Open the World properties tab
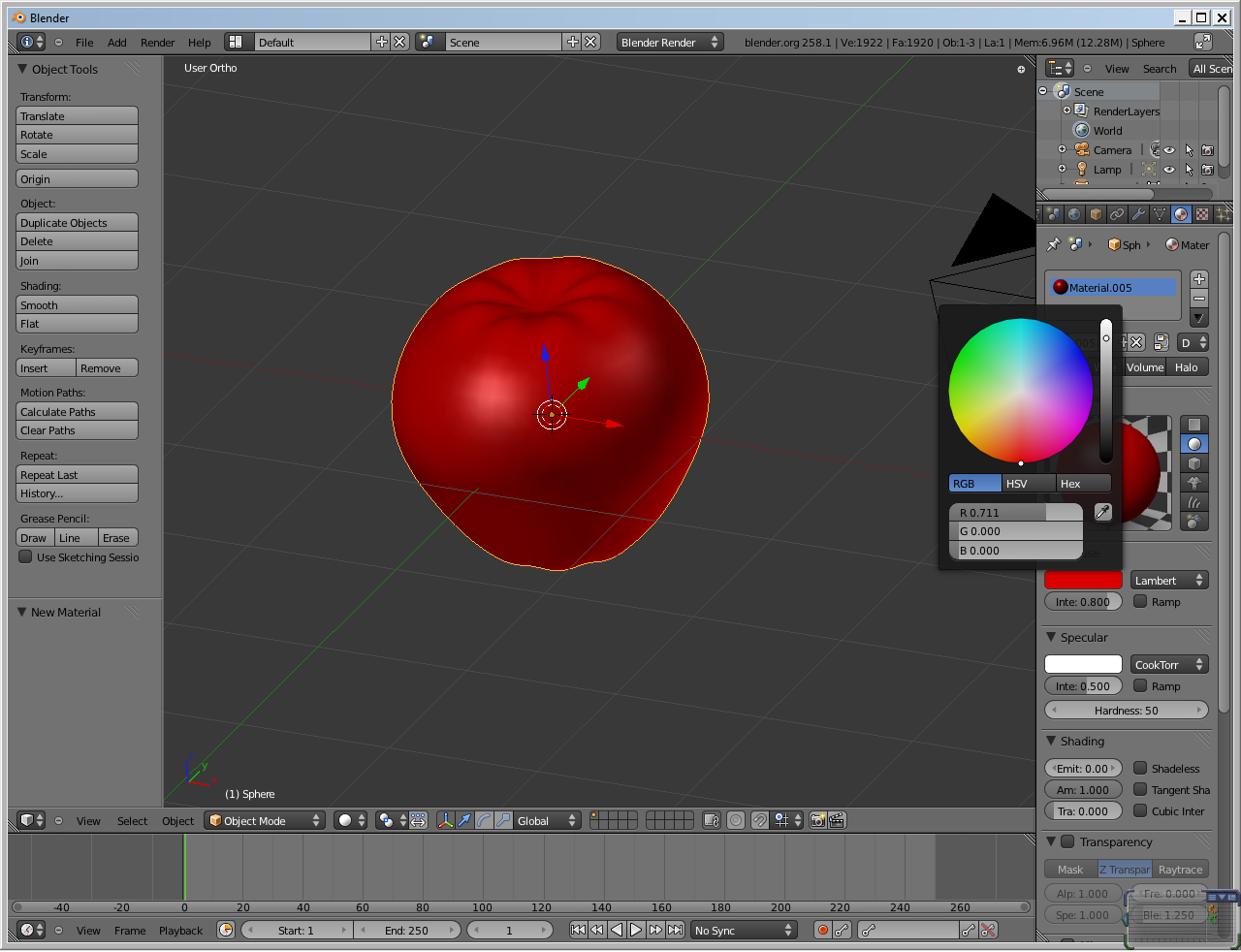This screenshot has width=1241, height=952. tap(1074, 213)
